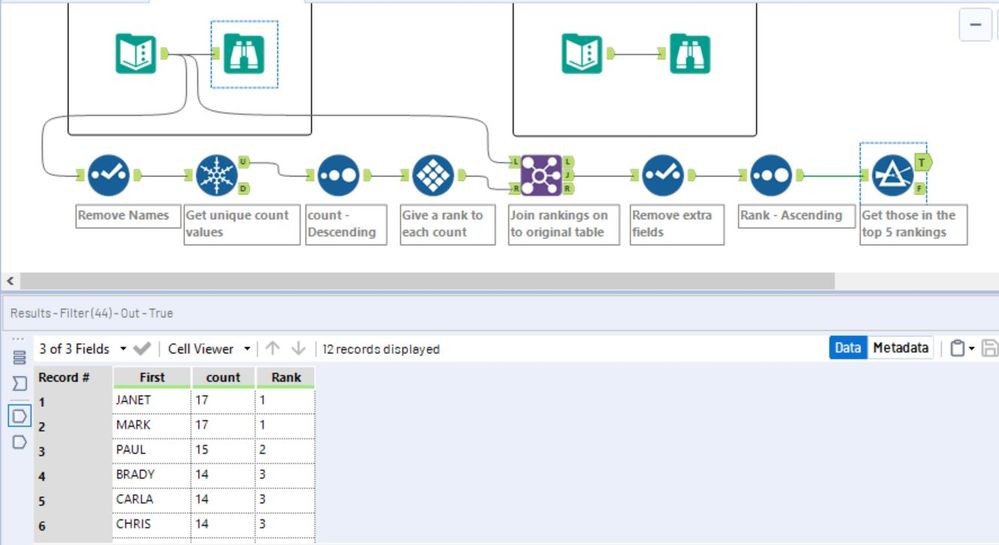This screenshot has height=545, width=999.
Task: Select the 'Remove Names' Select tool icon
Action: pyautogui.click(x=108, y=175)
